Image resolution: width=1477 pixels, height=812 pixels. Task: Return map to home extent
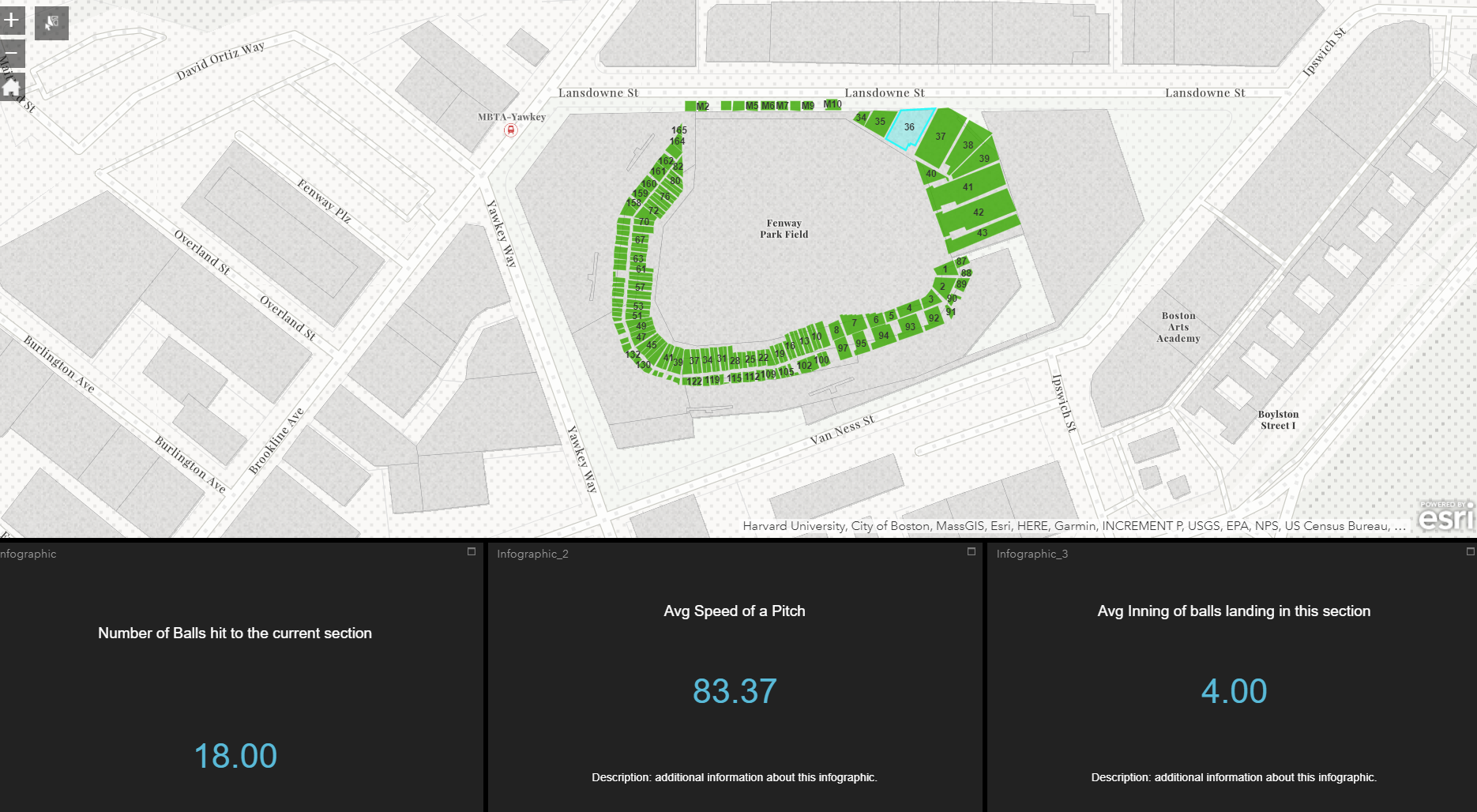point(11,88)
